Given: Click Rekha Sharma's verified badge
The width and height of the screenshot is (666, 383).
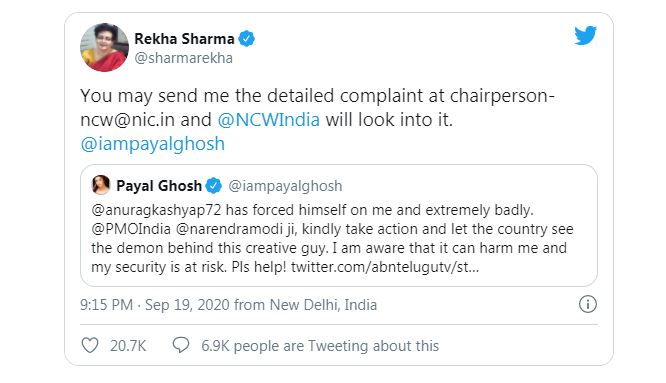Looking at the screenshot, I should [246, 39].
